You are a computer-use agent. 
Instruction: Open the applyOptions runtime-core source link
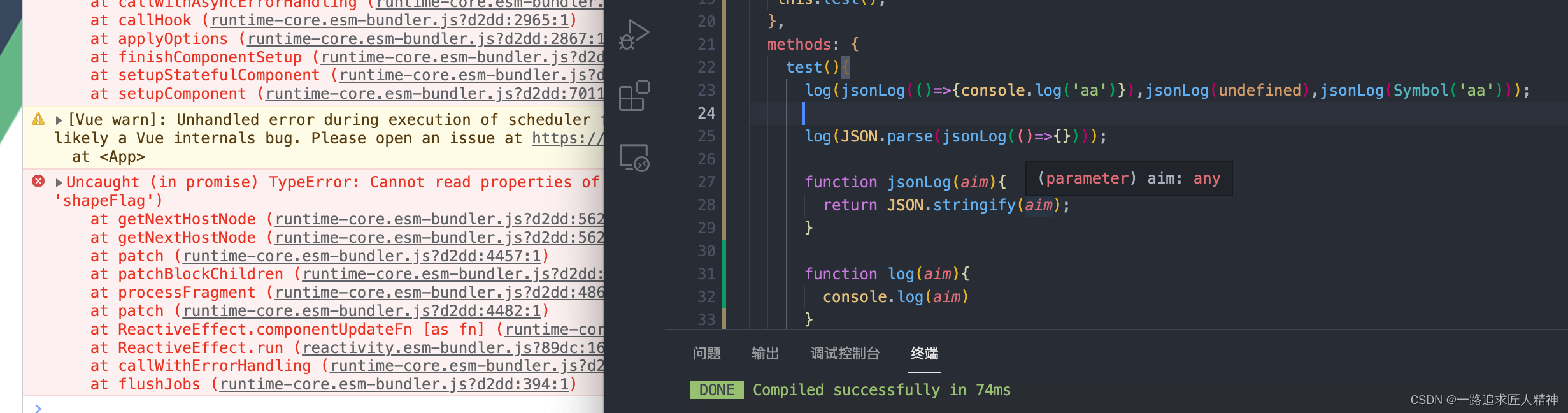pos(425,39)
